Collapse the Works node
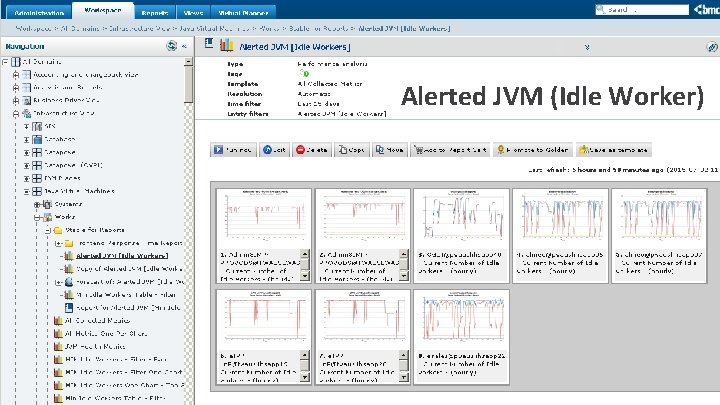This screenshot has width=720, height=405. 37,217
